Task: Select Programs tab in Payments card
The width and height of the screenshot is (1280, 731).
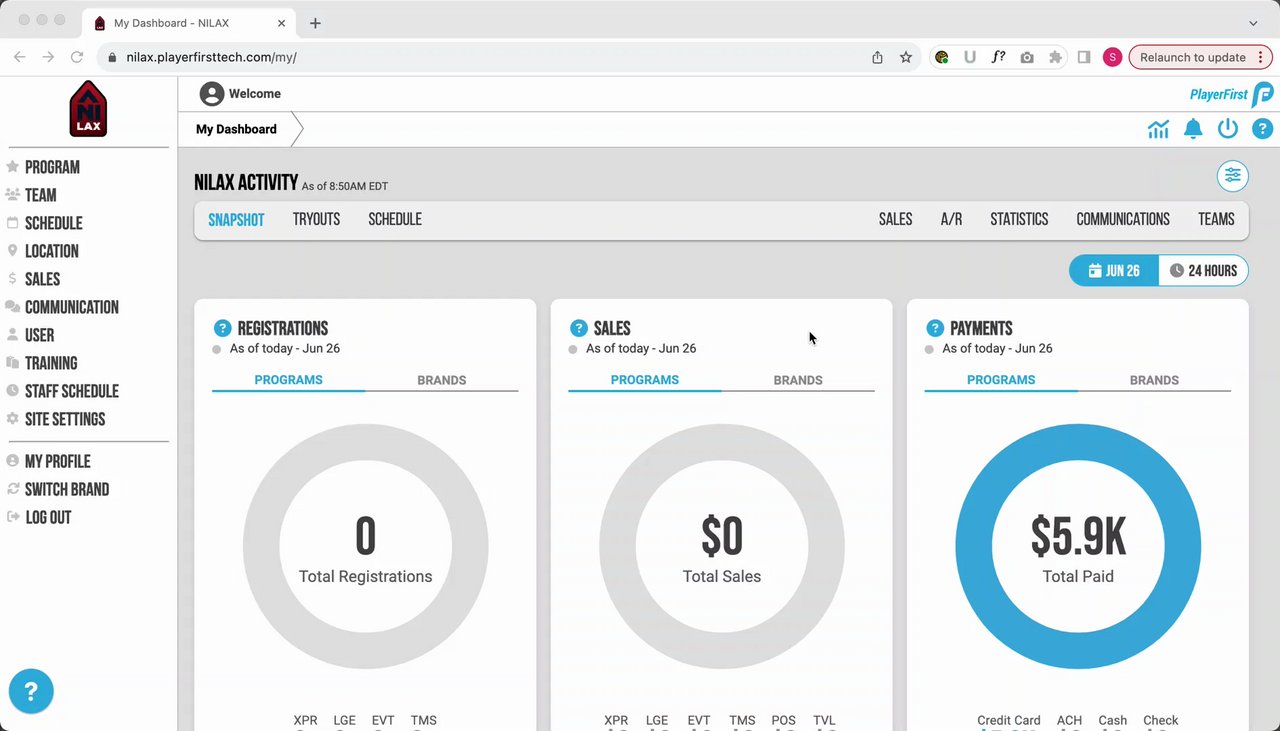Action: pyautogui.click(x=1001, y=380)
